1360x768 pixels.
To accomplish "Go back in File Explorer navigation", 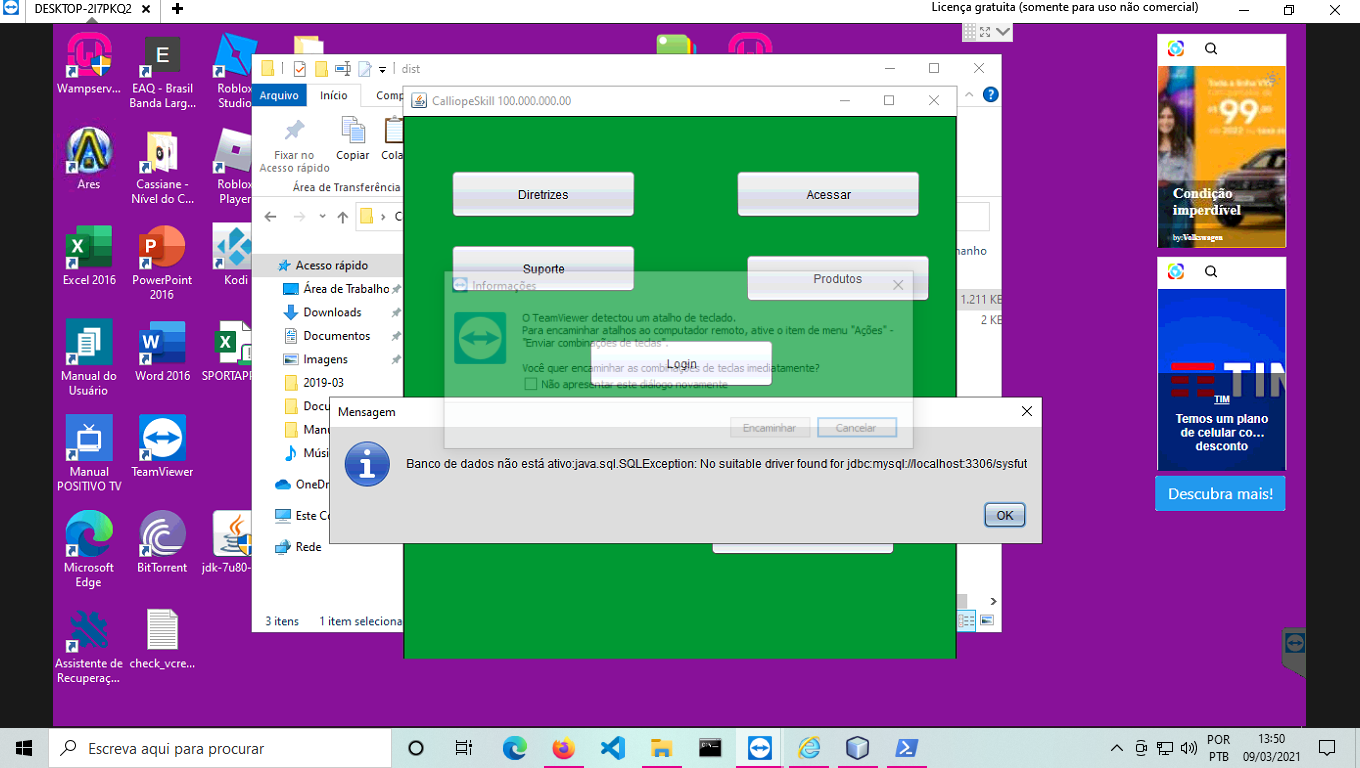I will click(270, 217).
